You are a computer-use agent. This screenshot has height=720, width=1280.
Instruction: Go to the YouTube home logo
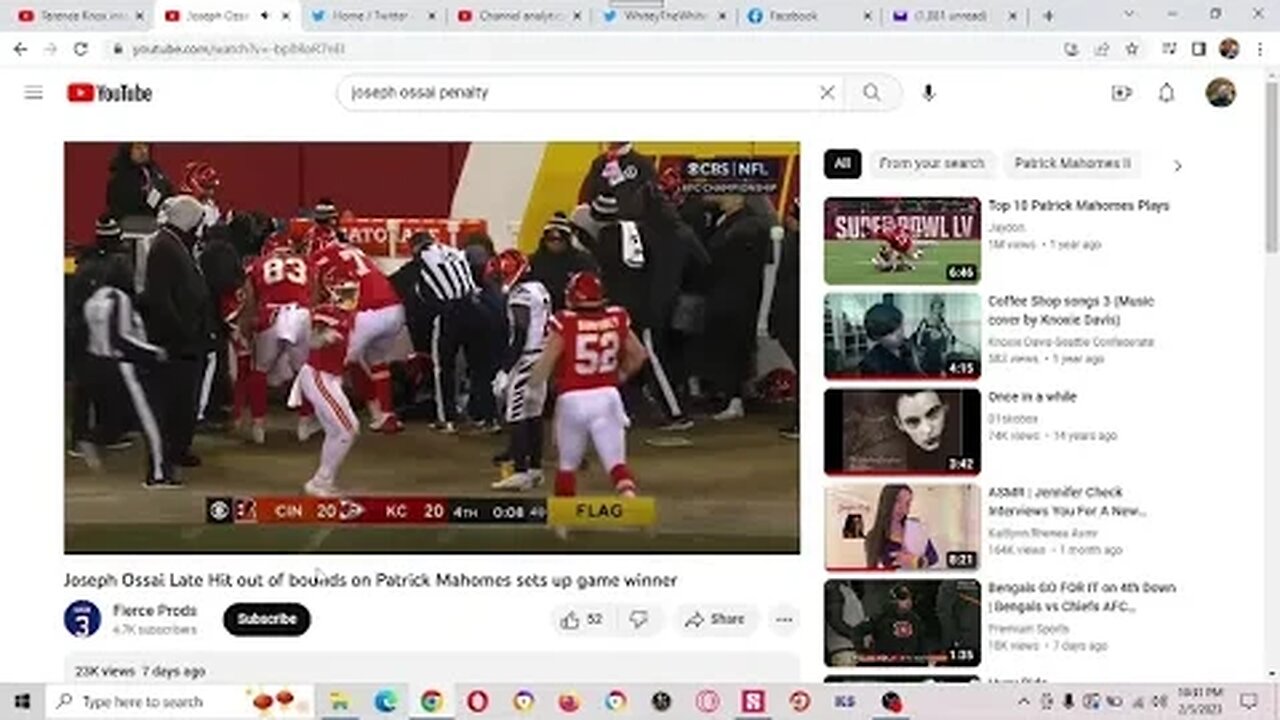tap(109, 93)
